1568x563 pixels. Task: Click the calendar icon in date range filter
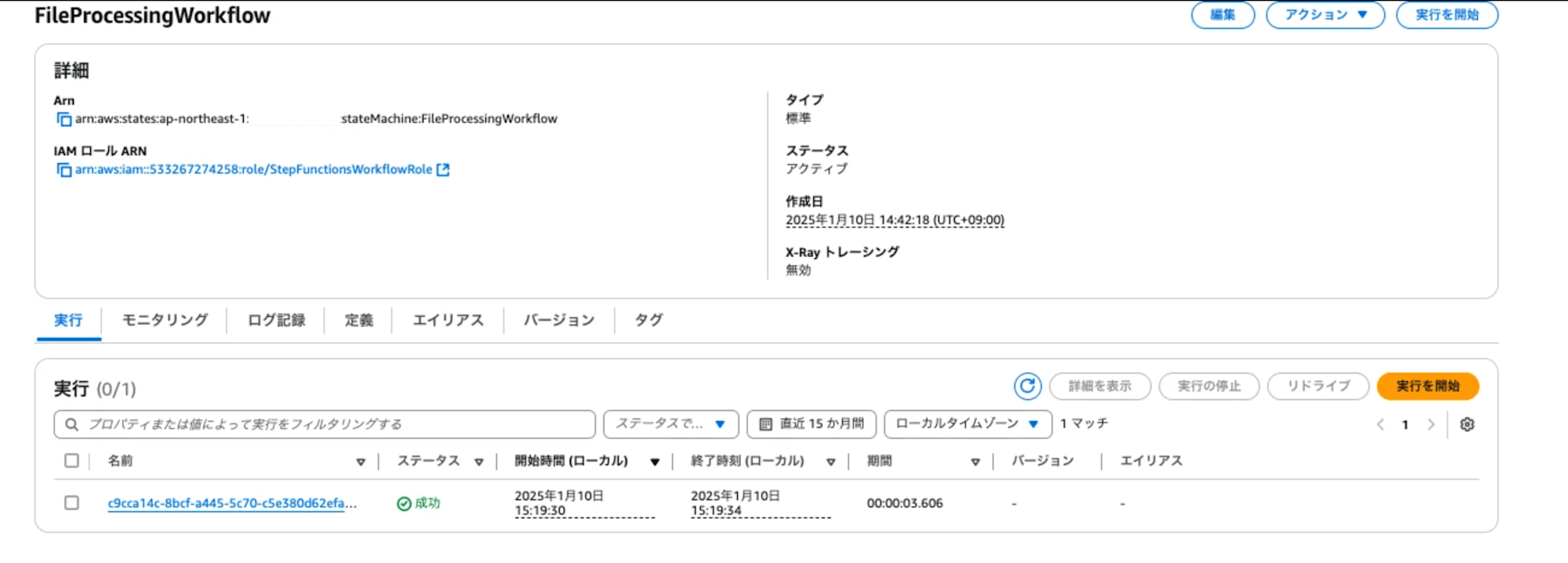pos(766,424)
